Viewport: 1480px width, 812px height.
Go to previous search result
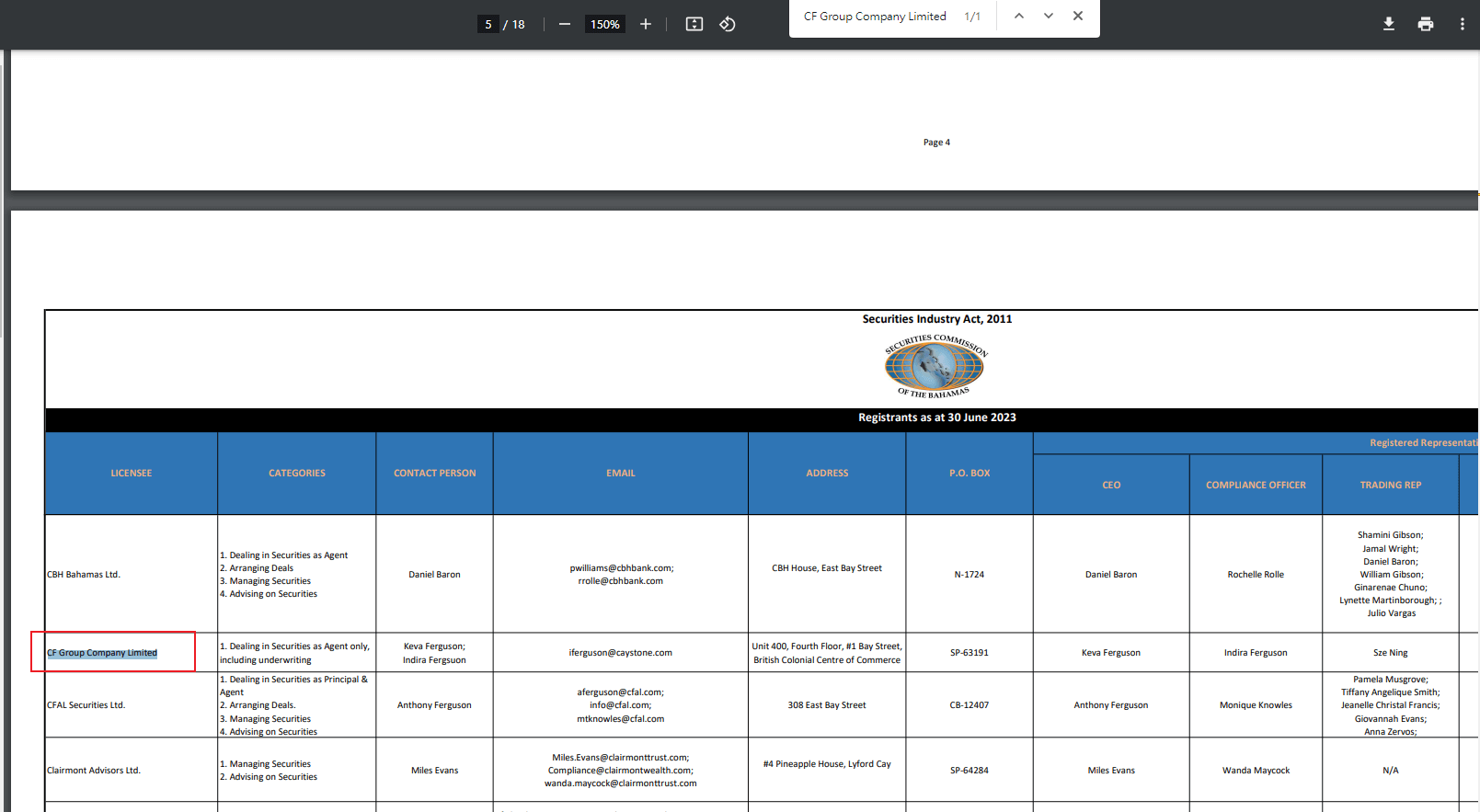coord(1019,16)
